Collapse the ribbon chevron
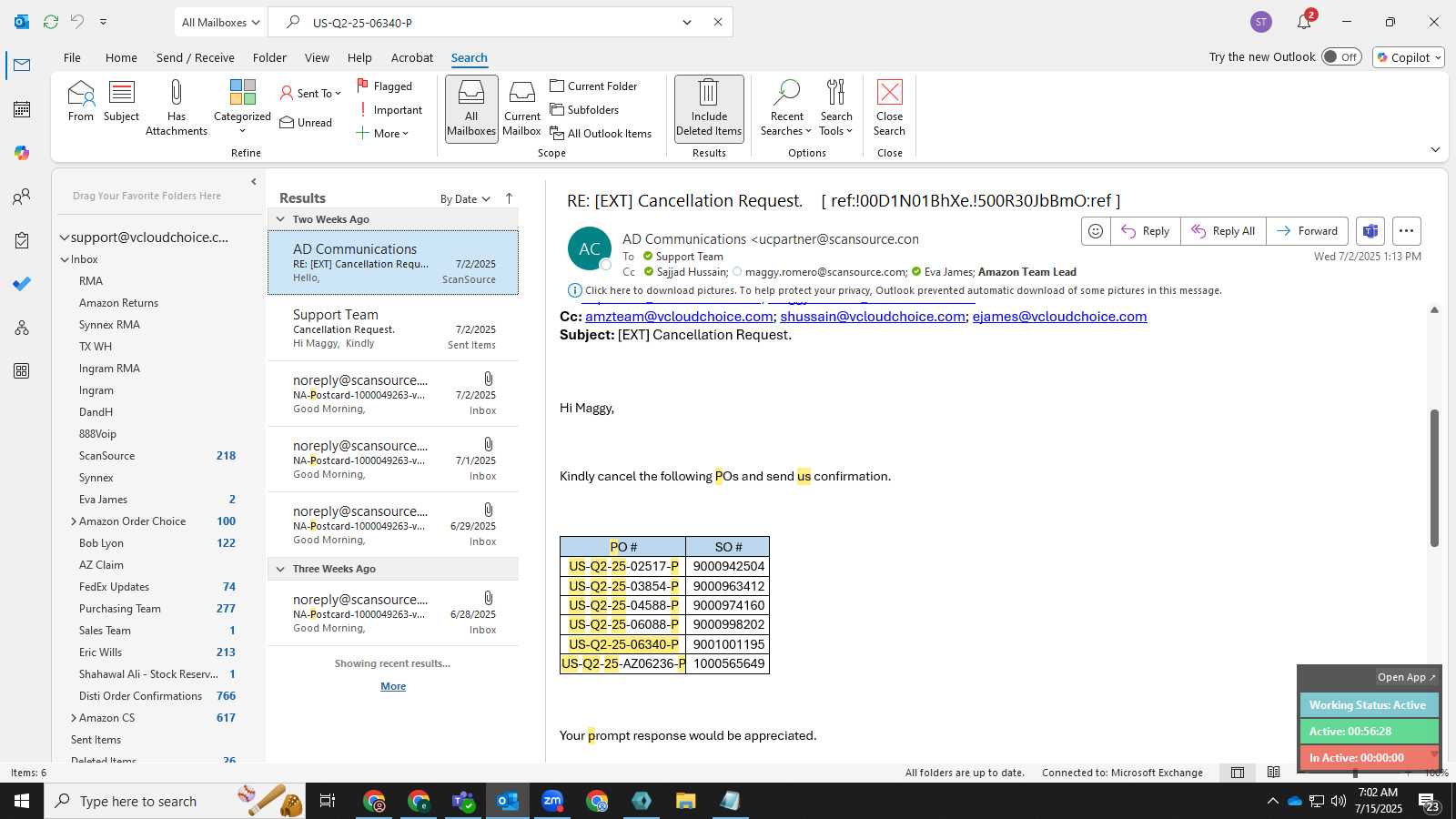 [x=1435, y=149]
